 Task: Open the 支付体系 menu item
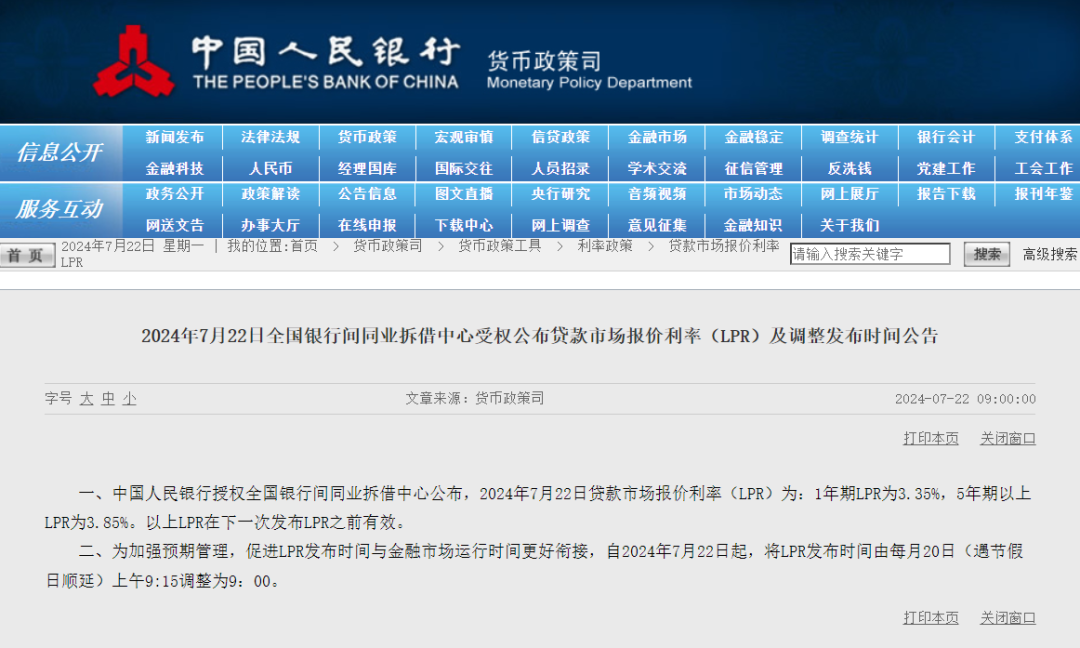[x=1043, y=137]
